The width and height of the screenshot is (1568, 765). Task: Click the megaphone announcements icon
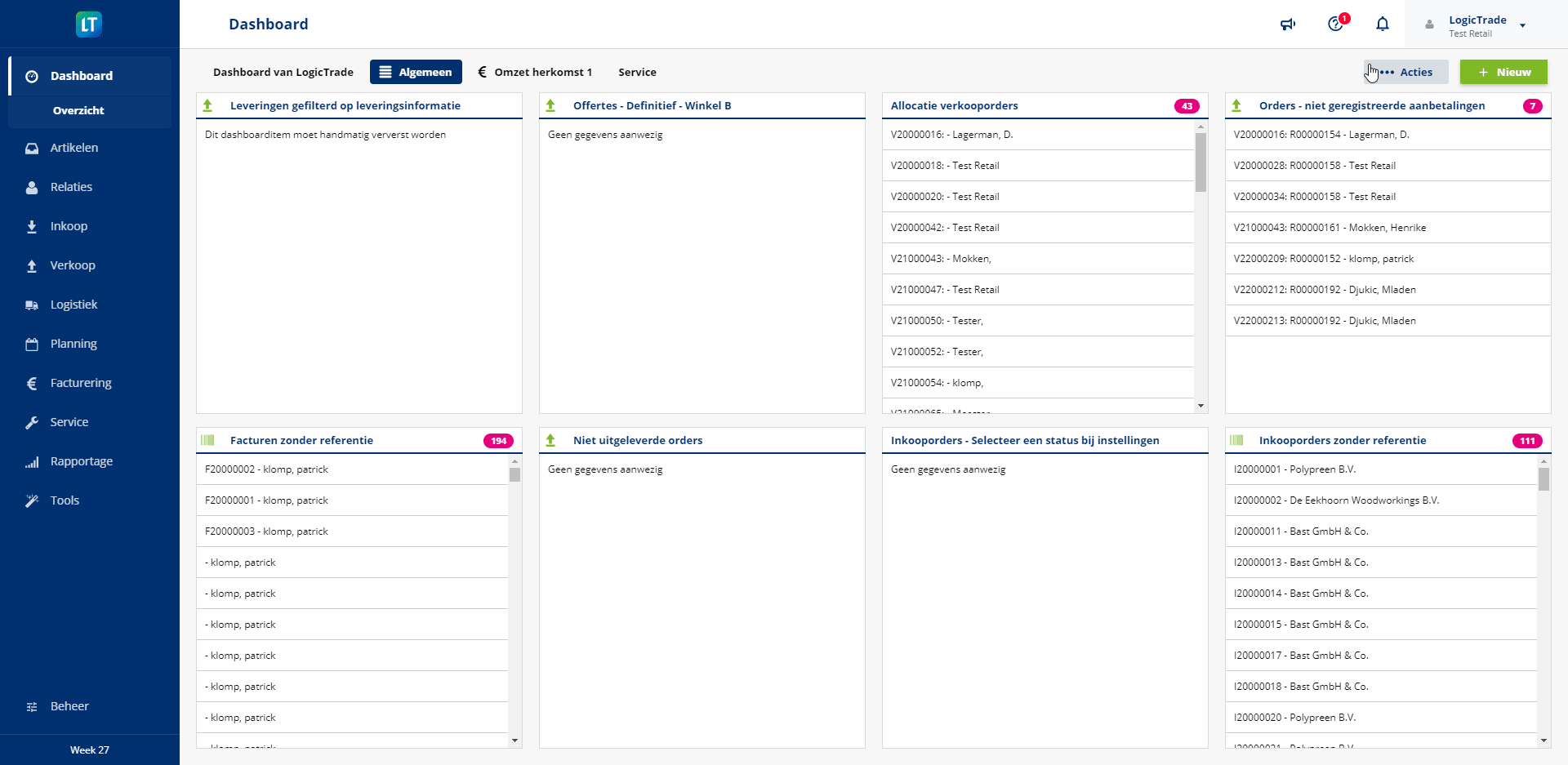[x=1288, y=24]
